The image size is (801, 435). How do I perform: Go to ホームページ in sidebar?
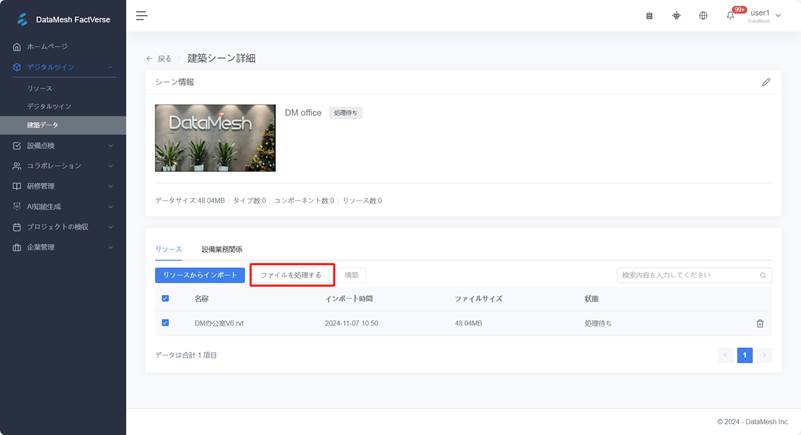click(x=47, y=46)
